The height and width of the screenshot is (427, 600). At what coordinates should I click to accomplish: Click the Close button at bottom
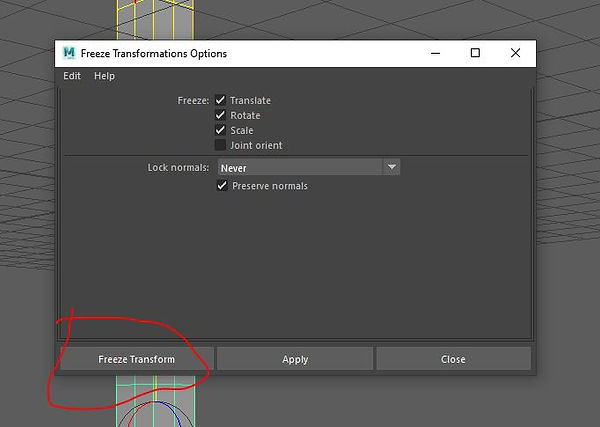point(453,359)
